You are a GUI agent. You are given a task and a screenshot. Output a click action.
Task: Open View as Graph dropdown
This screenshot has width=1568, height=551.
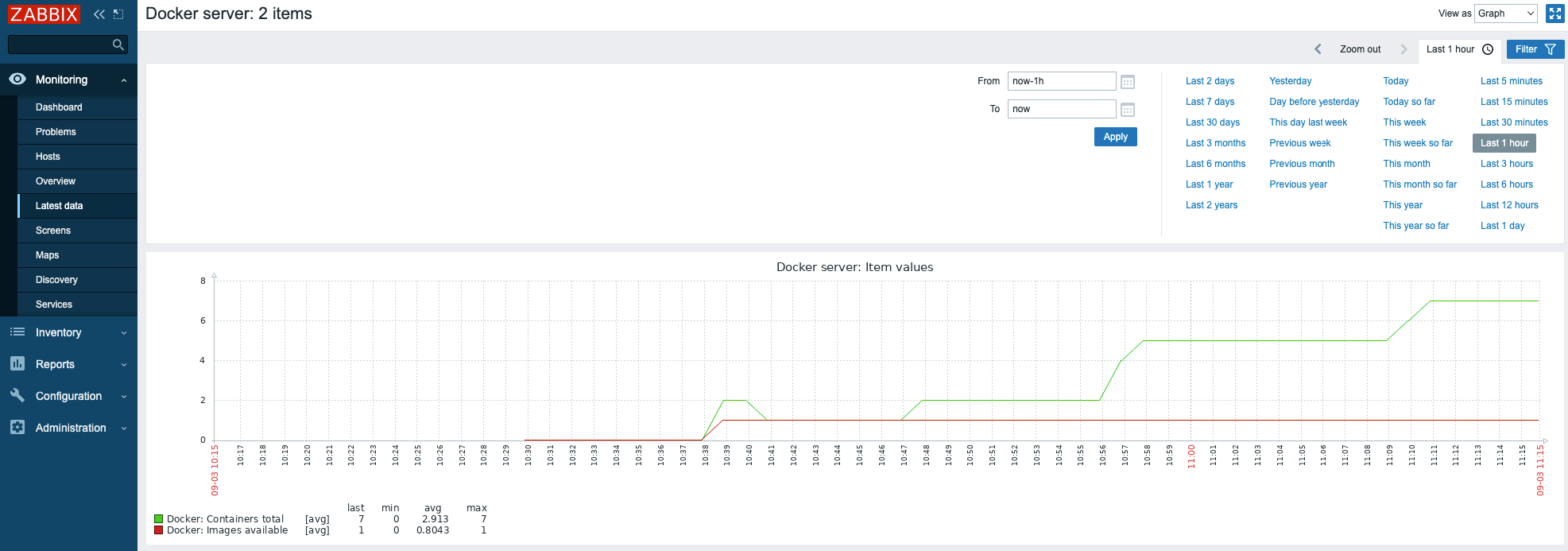[x=1506, y=14]
